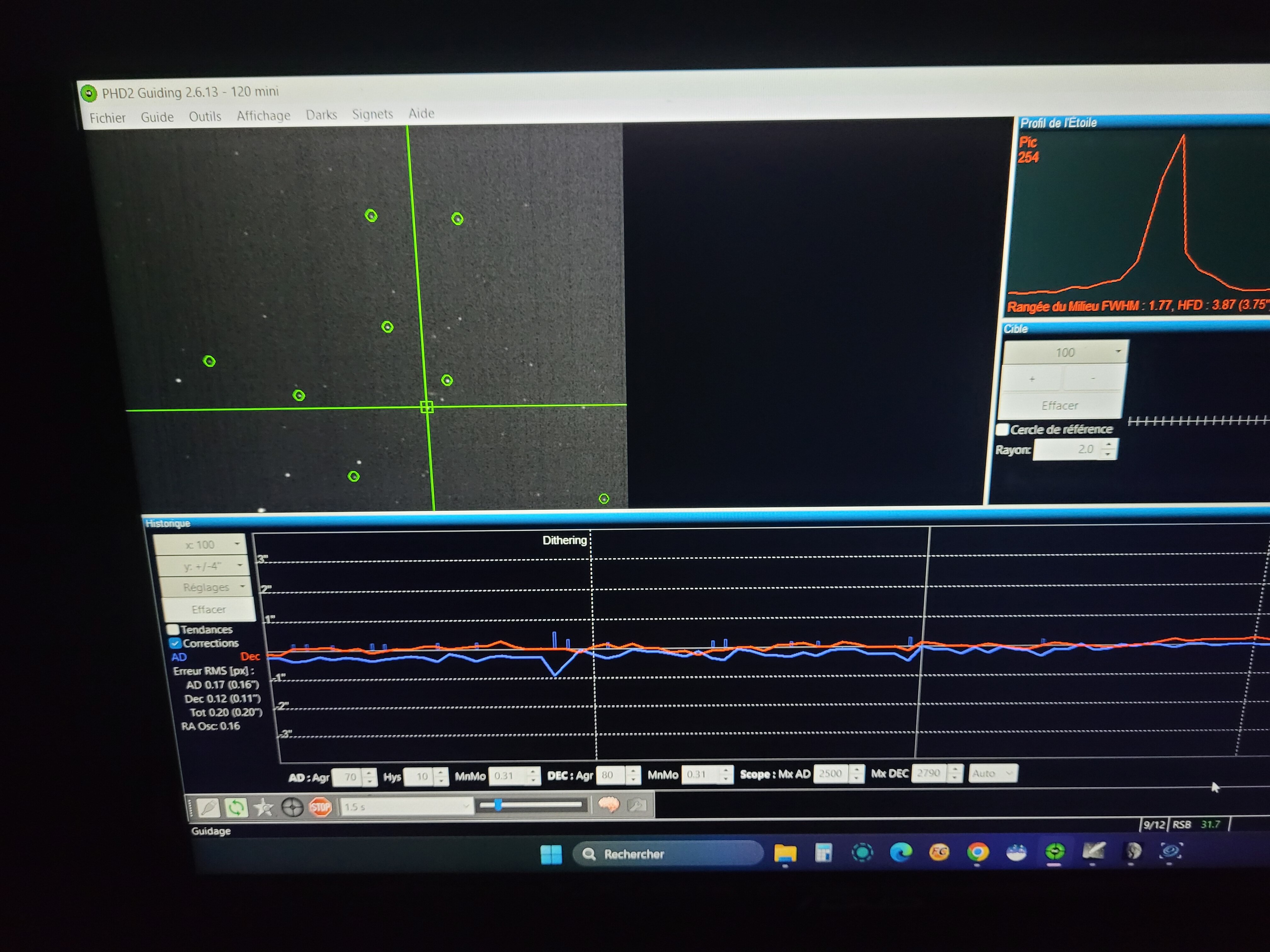1270x952 pixels.
Task: Open advanced settings brain icon
Action: click(x=609, y=805)
